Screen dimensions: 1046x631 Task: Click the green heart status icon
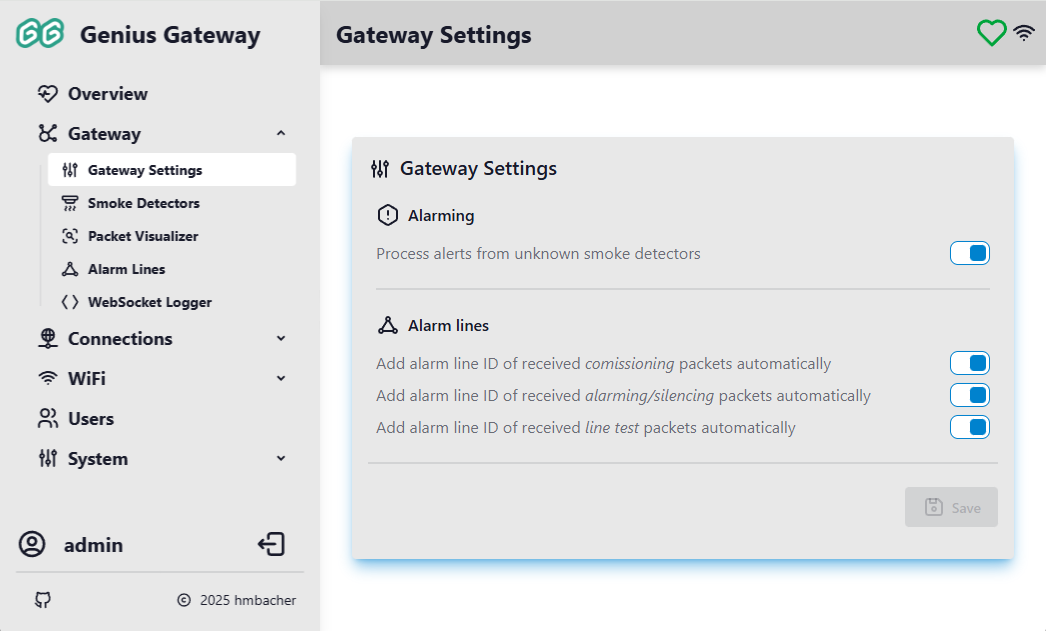(x=991, y=34)
